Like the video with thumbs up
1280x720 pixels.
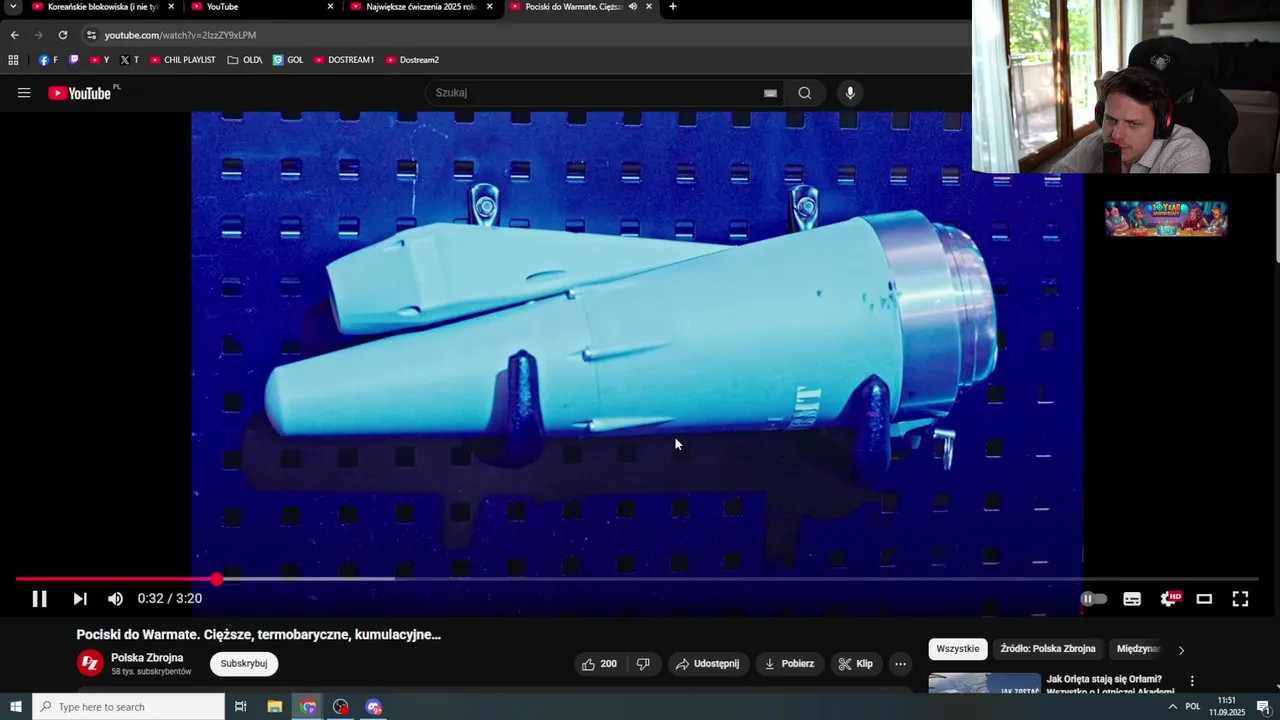tap(599, 664)
